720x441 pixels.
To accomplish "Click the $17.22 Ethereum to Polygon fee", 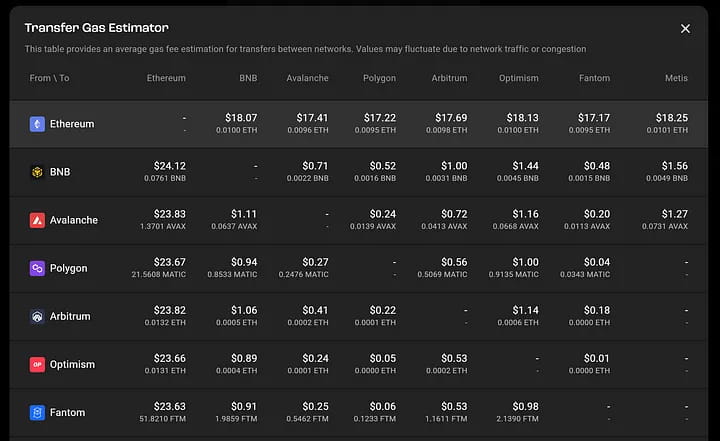I will click(380, 118).
